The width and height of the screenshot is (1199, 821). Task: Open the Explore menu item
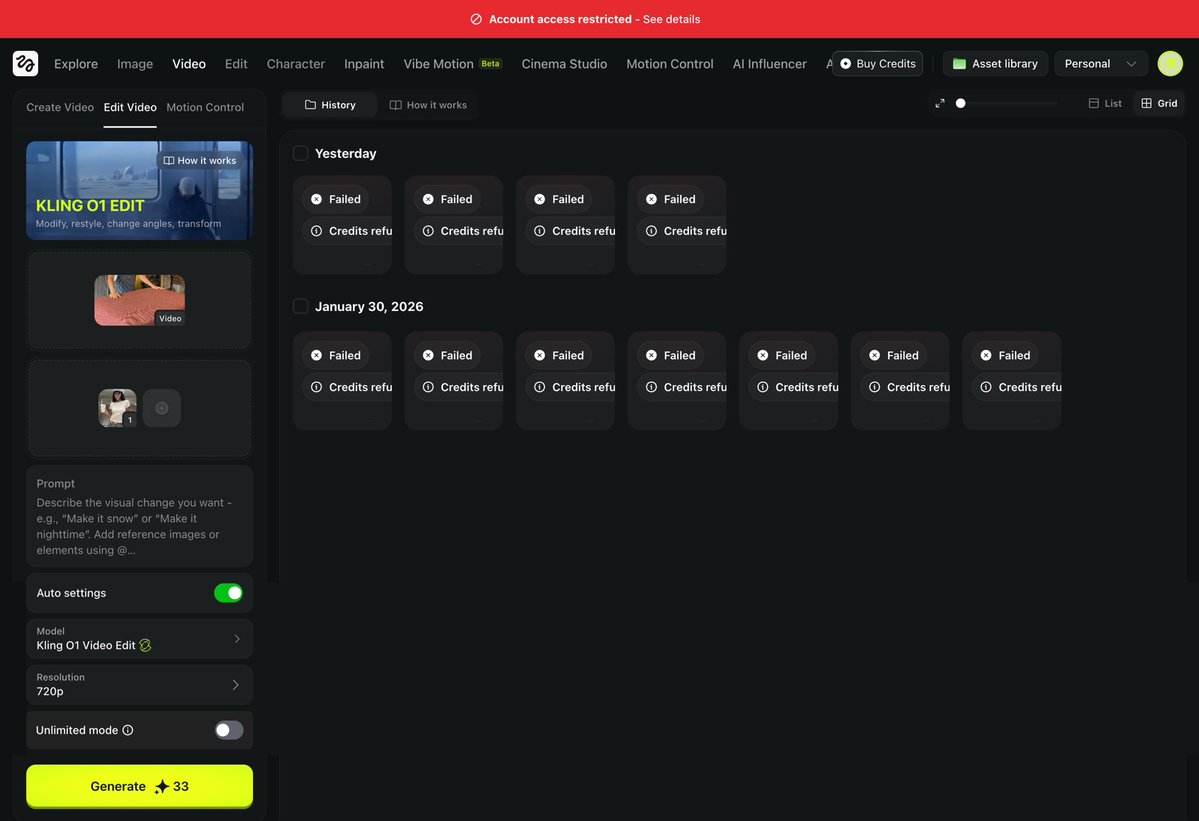tap(76, 63)
